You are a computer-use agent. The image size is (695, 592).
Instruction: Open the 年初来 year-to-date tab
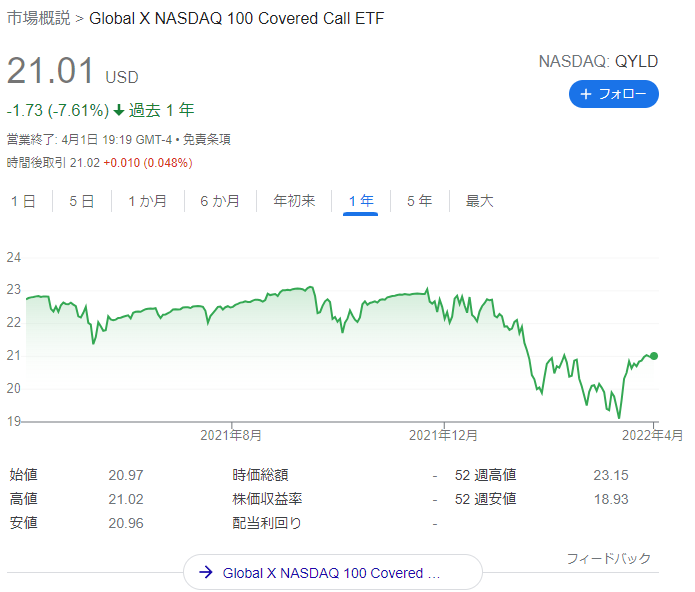pyautogui.click(x=294, y=201)
